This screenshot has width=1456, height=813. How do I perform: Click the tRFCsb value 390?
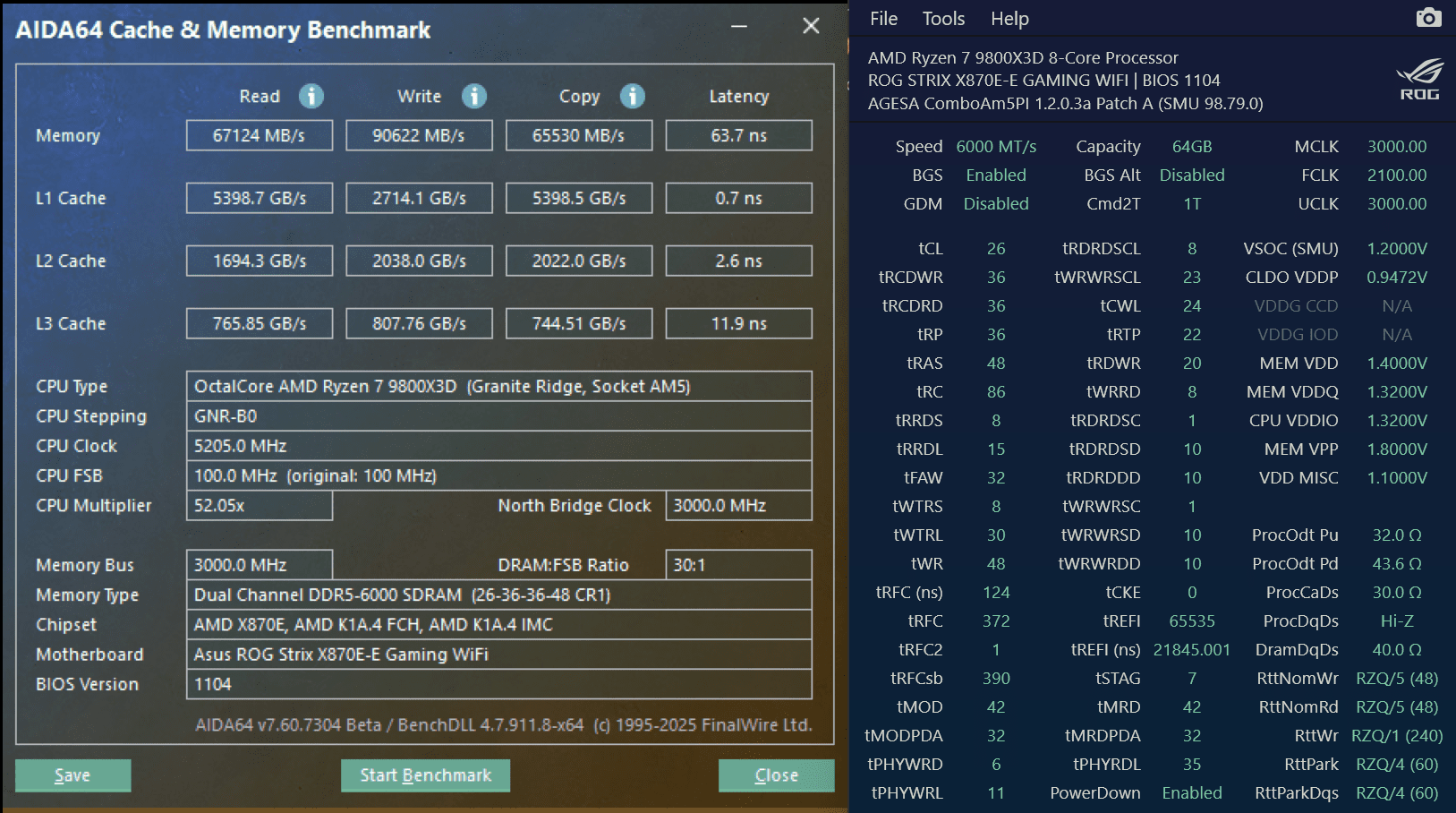coord(996,679)
